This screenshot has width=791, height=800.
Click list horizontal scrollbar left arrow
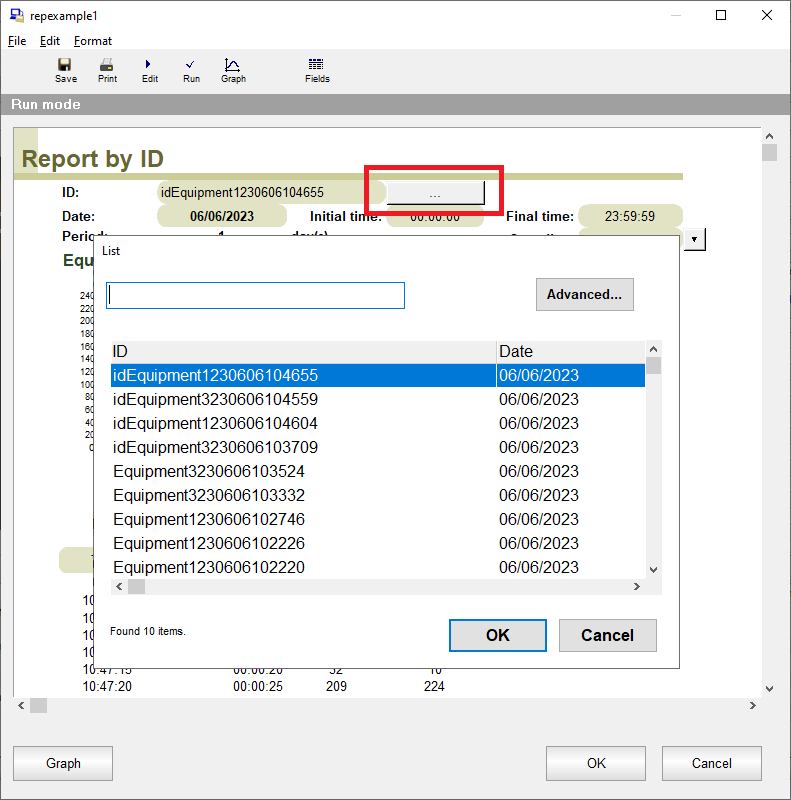[x=119, y=587]
